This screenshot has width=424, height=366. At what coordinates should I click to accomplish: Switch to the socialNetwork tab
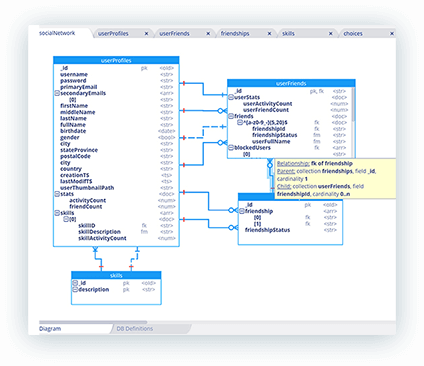click(x=57, y=33)
